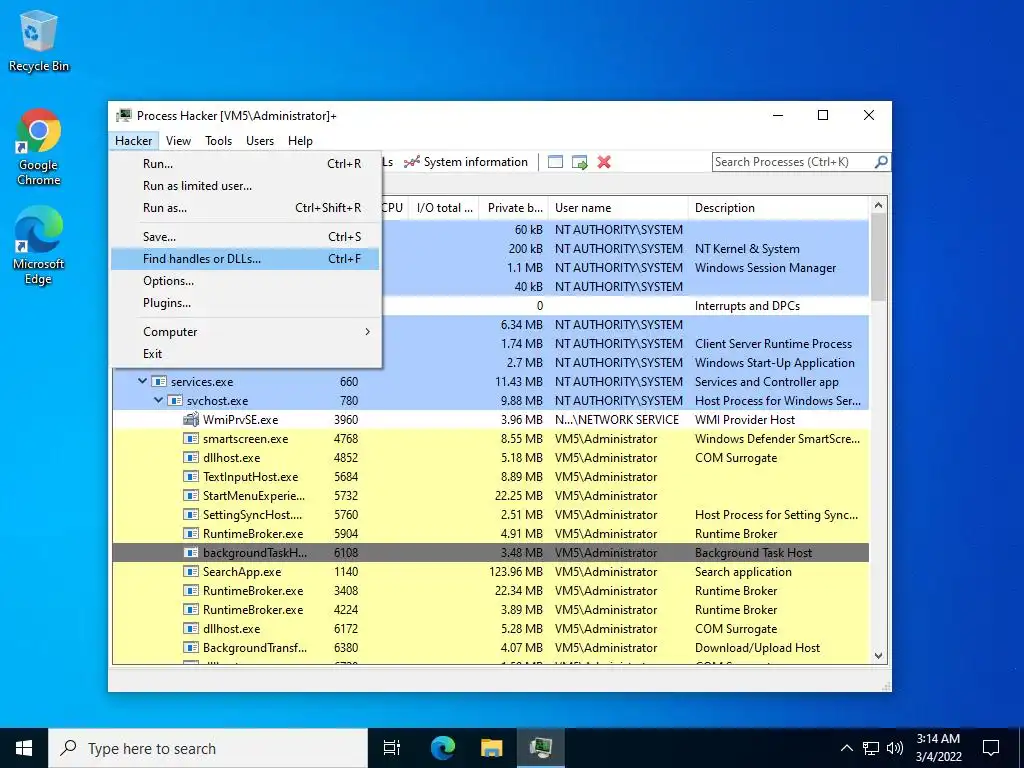The image size is (1024, 768).
Task: Select Run as... menu entry
Action: (x=245, y=208)
